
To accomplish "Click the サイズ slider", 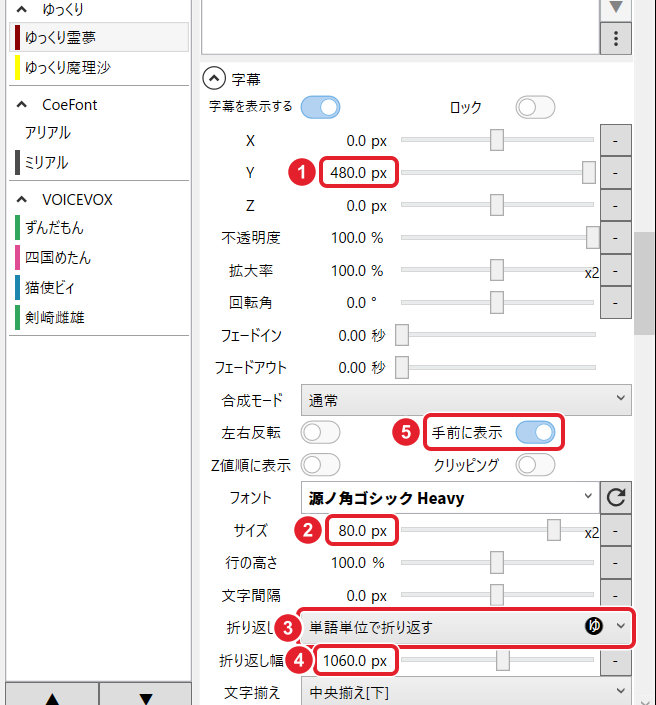I will click(x=497, y=530).
